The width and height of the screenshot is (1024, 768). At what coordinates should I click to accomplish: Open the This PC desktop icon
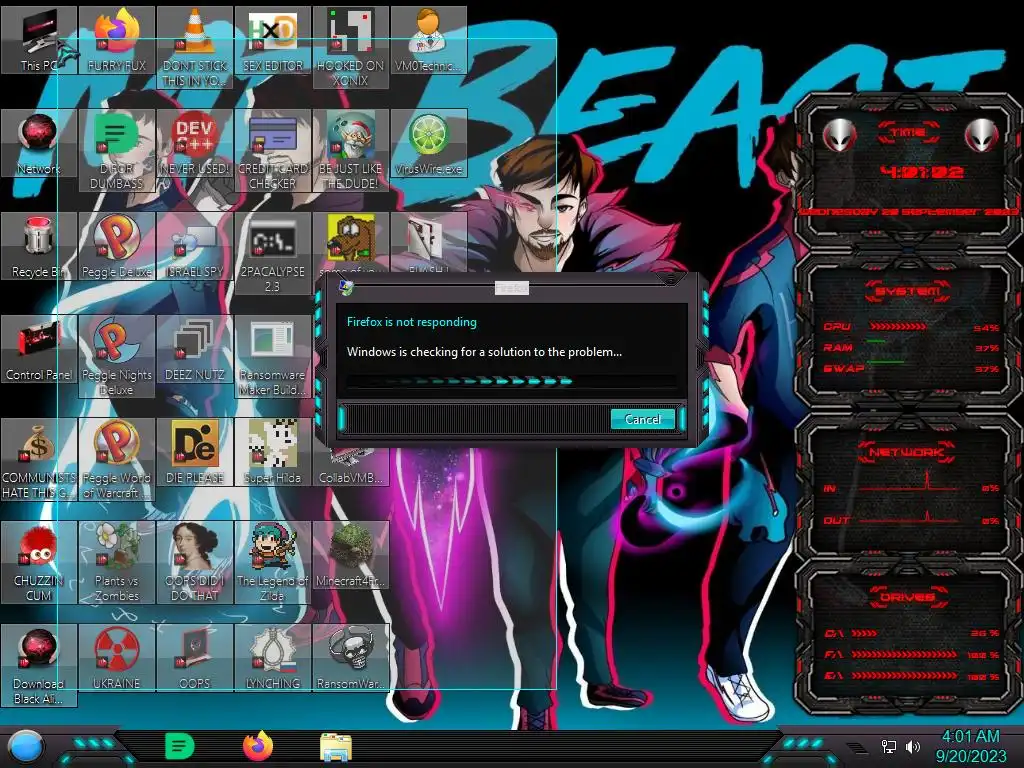pyautogui.click(x=39, y=40)
